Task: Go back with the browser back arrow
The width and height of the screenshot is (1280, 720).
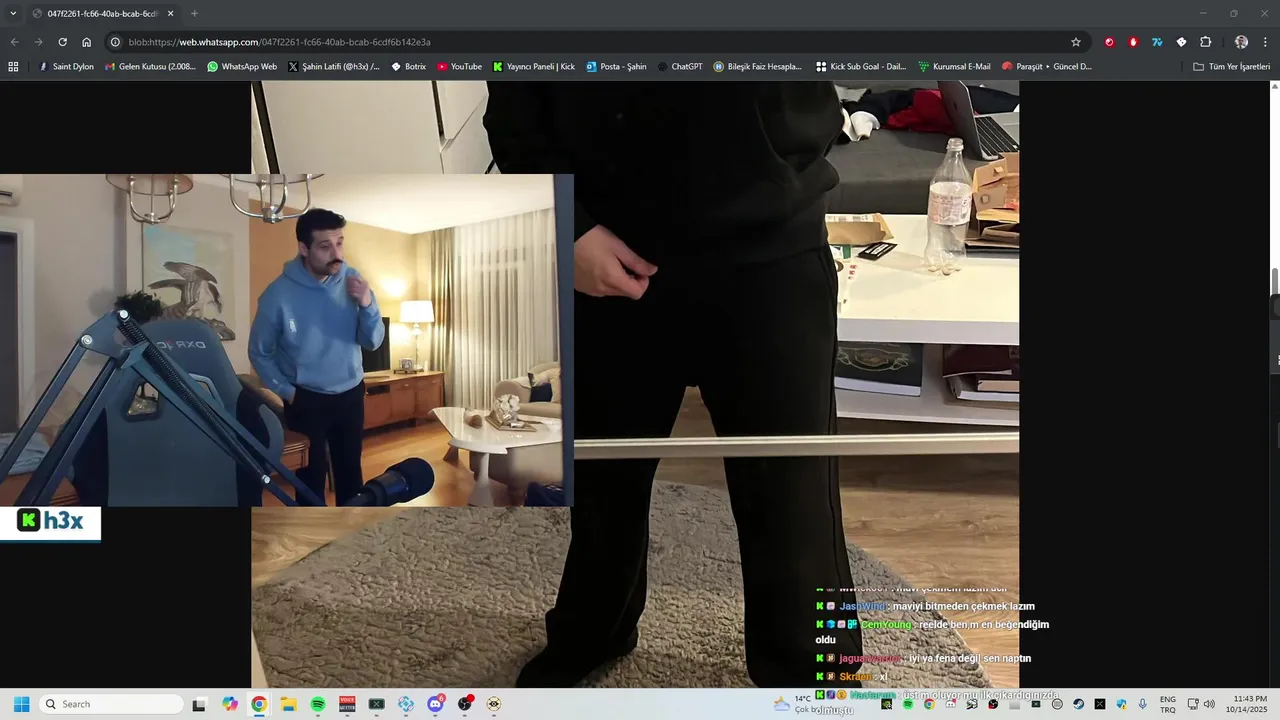Action: (14, 42)
